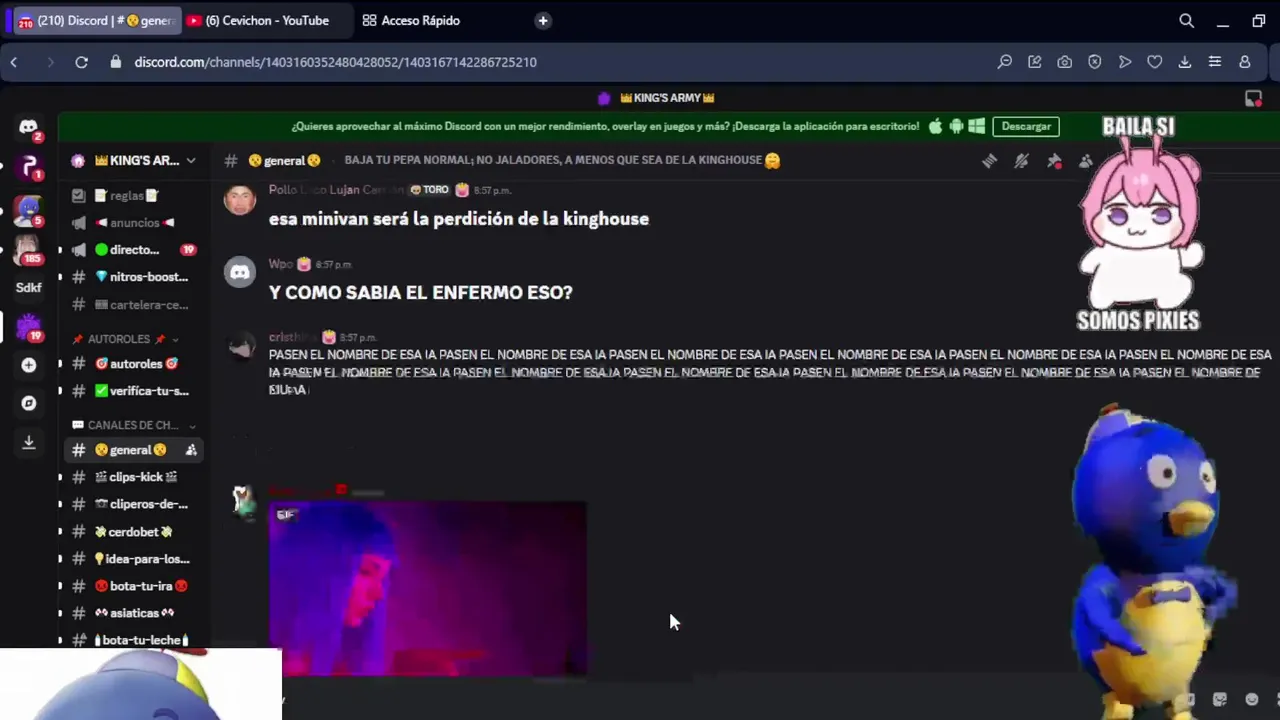Click the Add a Server plus icon

[28, 365]
